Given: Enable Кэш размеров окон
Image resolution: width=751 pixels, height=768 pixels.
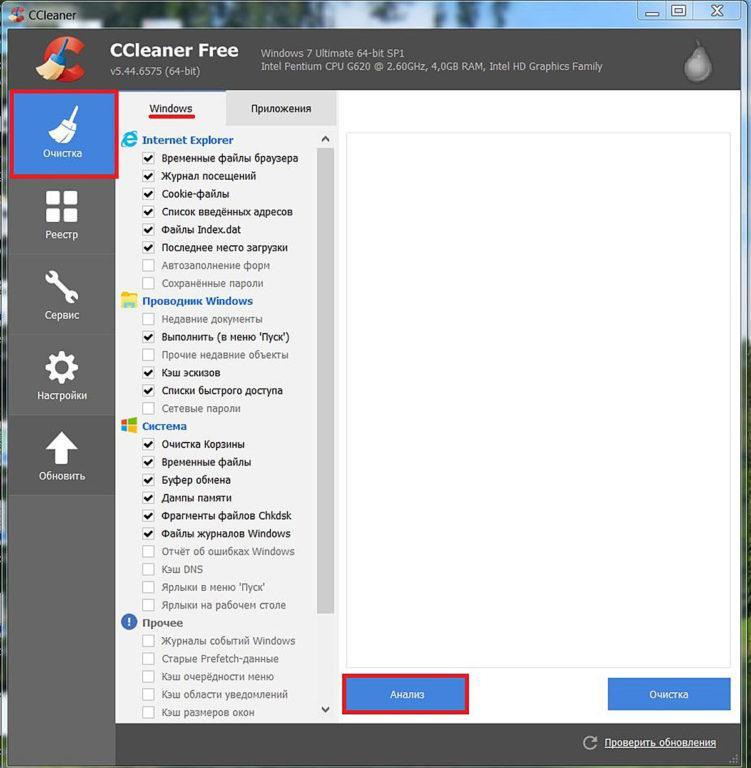Looking at the screenshot, I should (148, 712).
